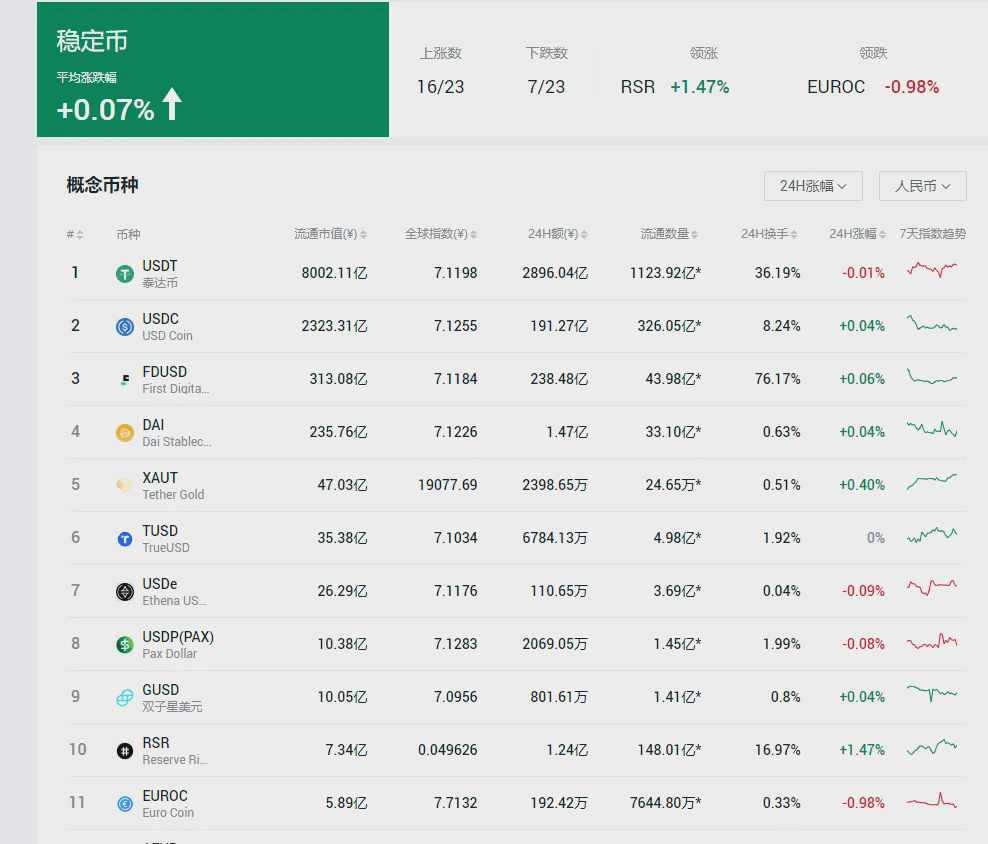Open the TUSD coin name link
The height and width of the screenshot is (844, 988).
pyautogui.click(x=160, y=530)
